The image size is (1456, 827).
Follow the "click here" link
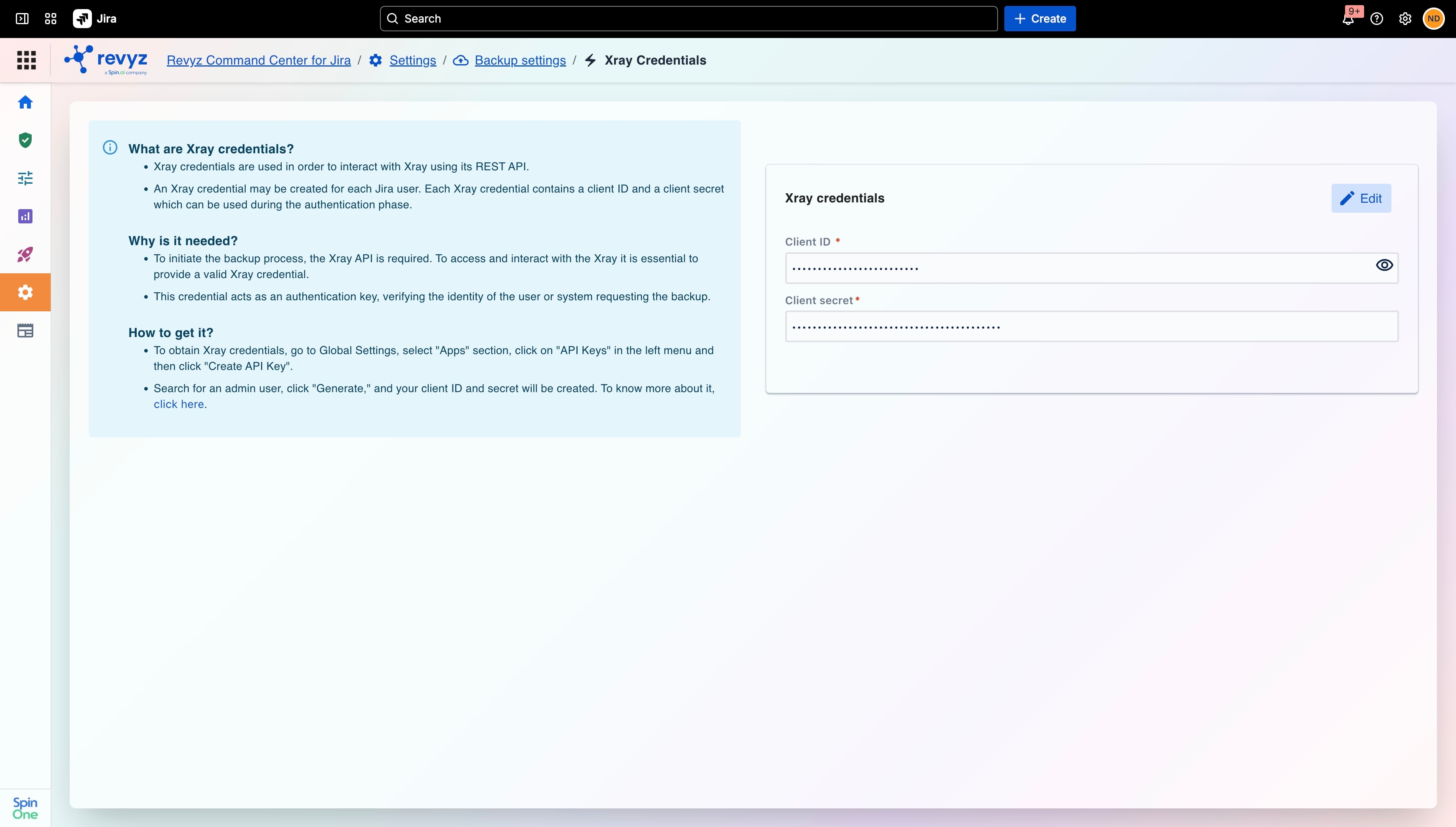click(x=178, y=404)
